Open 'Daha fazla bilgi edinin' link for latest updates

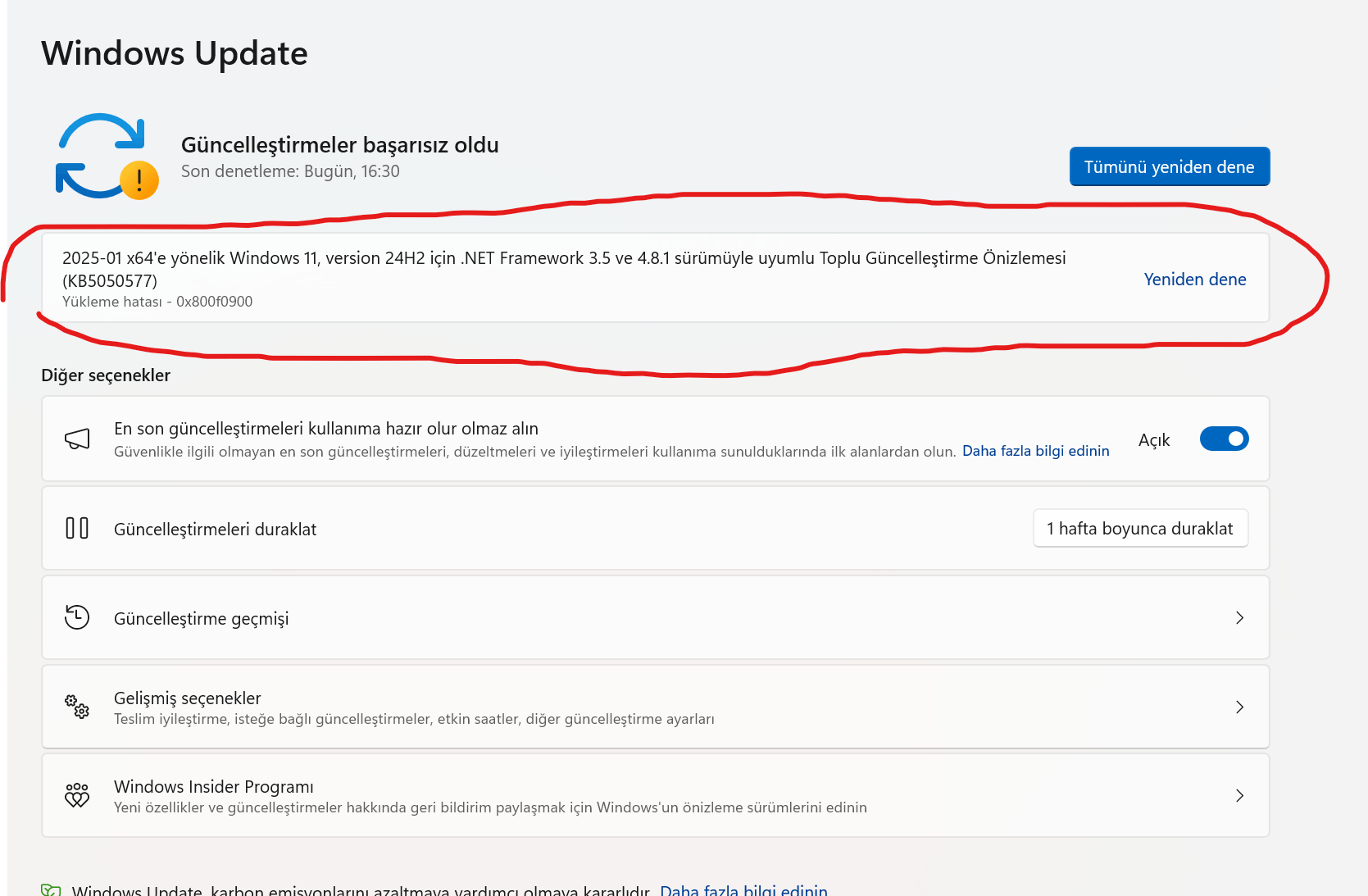[x=1035, y=451]
